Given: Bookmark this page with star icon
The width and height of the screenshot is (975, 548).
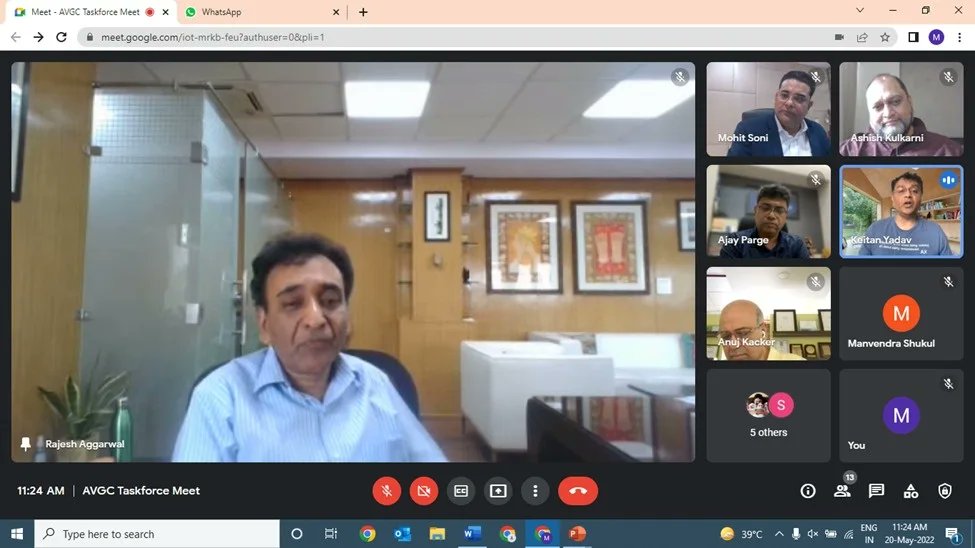Looking at the screenshot, I should click(885, 37).
